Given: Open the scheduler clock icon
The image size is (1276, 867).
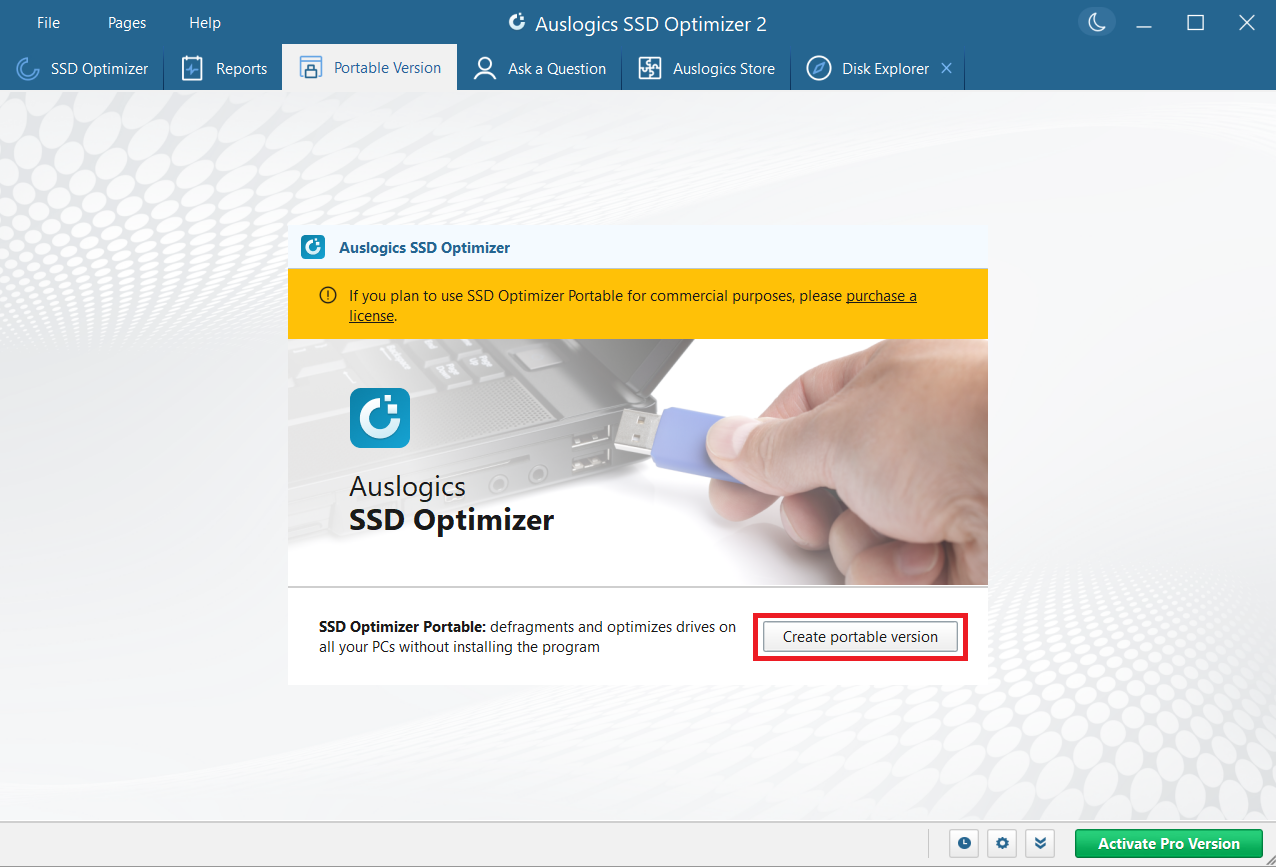Looking at the screenshot, I should pos(964,843).
